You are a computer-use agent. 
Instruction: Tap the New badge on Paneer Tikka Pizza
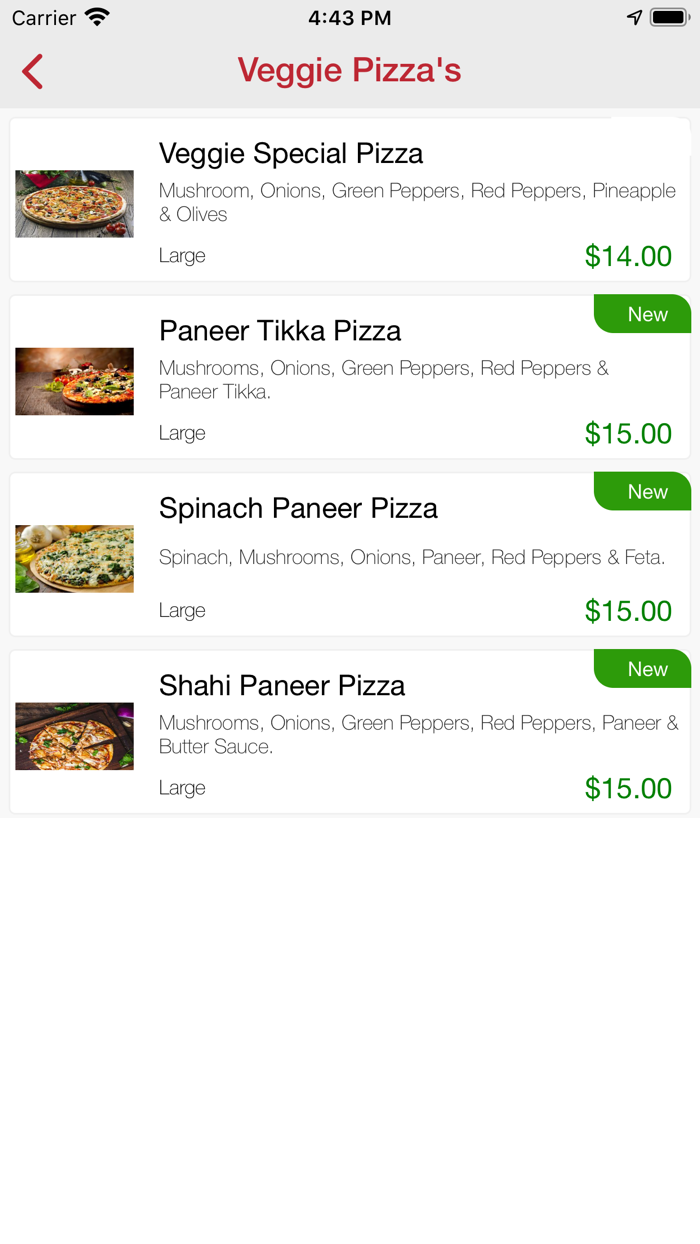[x=644, y=314]
